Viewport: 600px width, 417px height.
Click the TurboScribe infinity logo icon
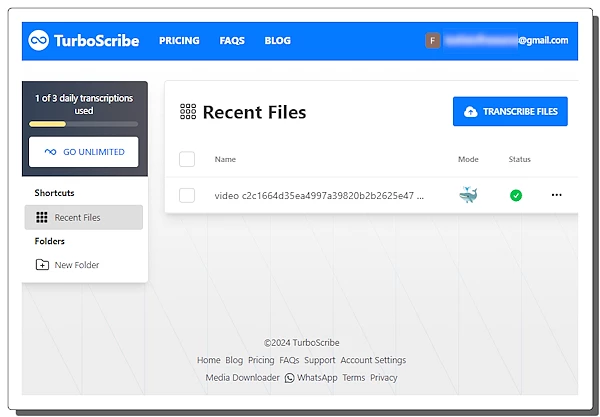pyautogui.click(x=39, y=40)
